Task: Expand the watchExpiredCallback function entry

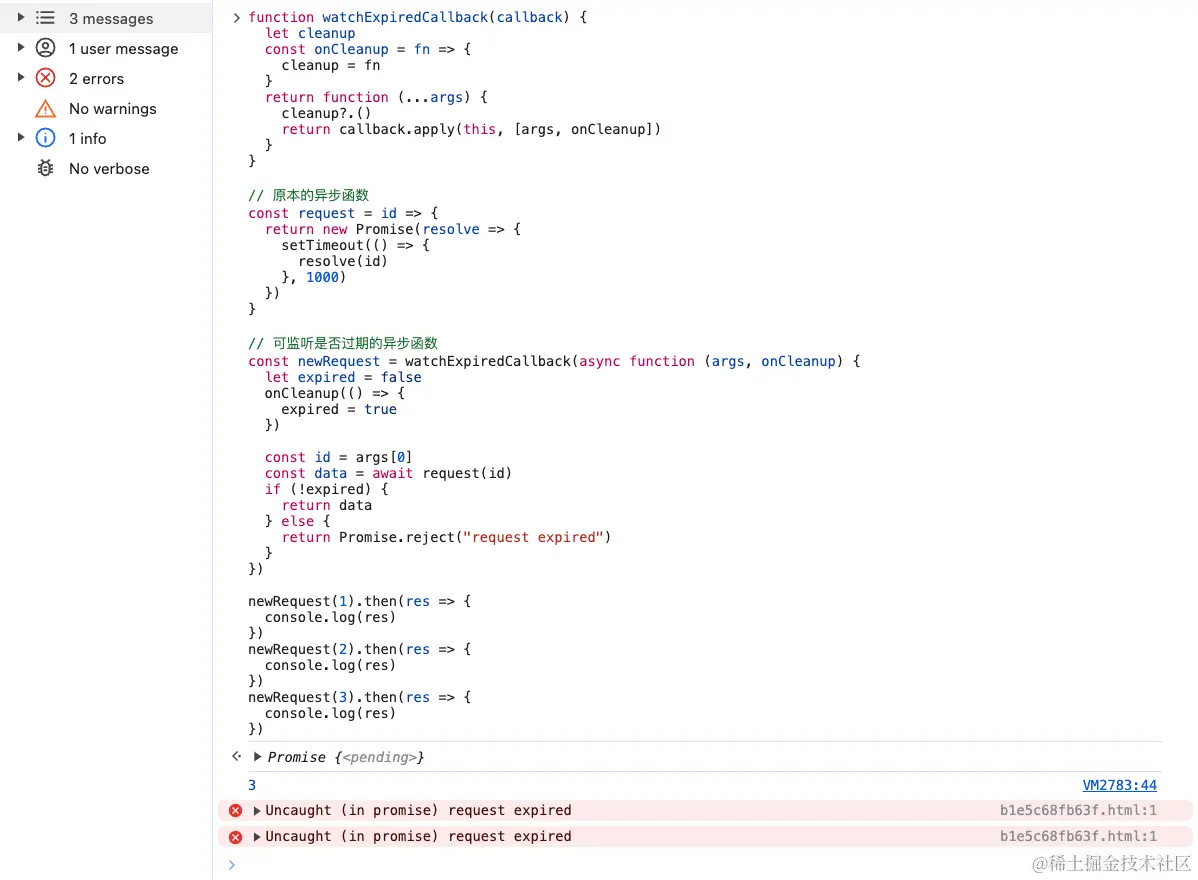Action: point(236,17)
